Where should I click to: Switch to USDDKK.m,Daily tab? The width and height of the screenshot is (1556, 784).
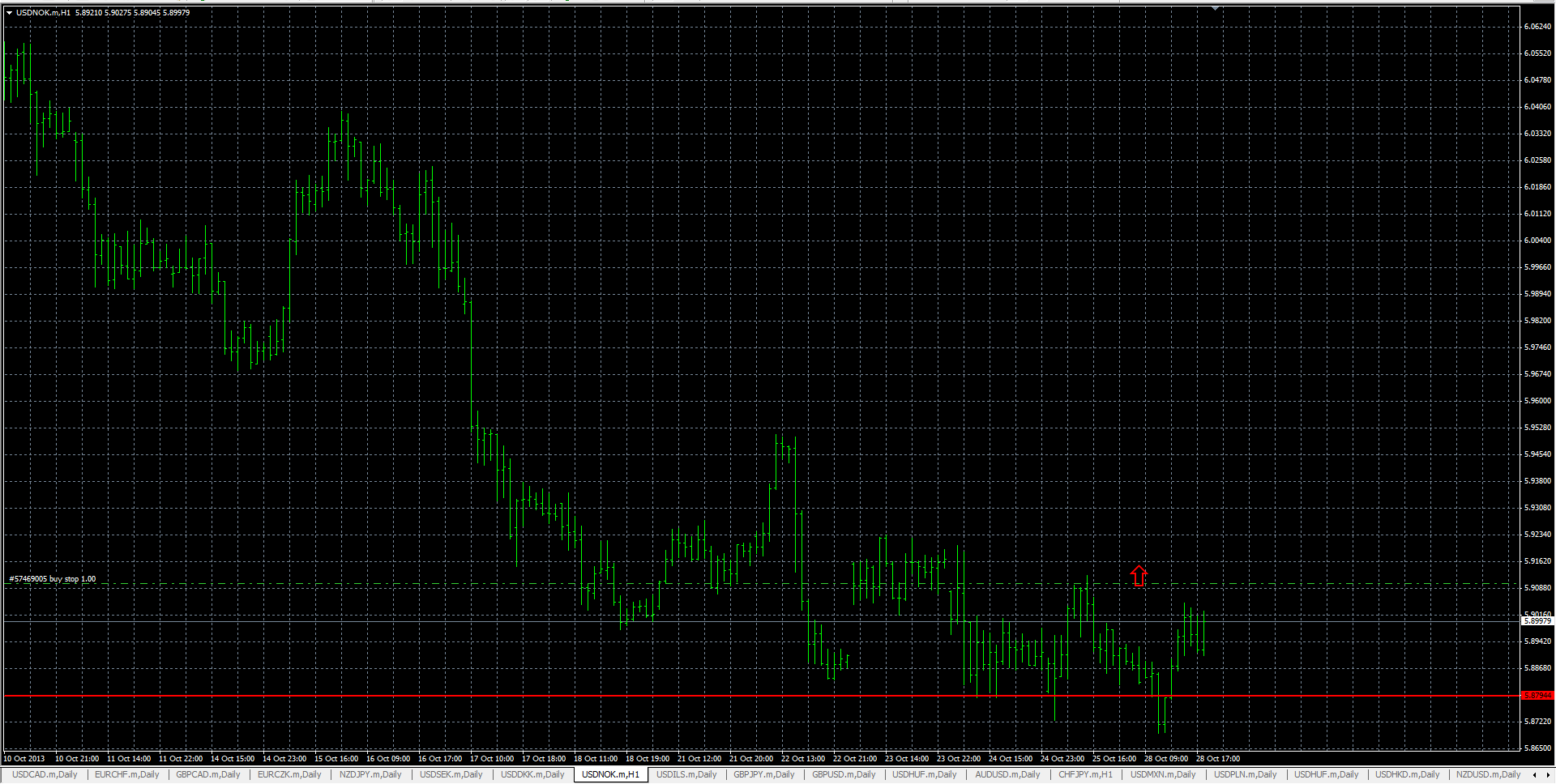[532, 775]
